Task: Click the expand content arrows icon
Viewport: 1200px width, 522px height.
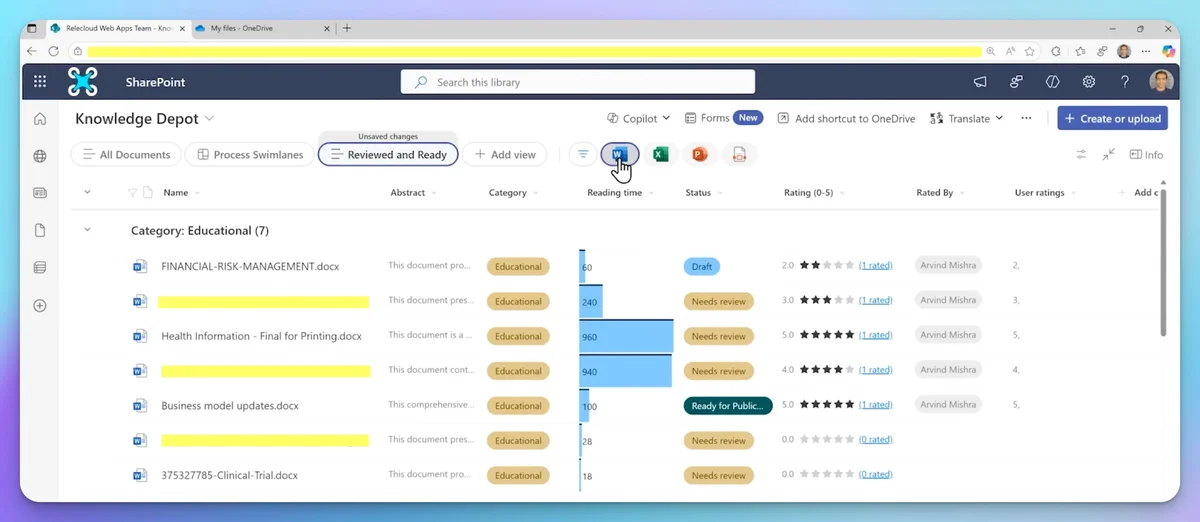Action: tap(1109, 155)
